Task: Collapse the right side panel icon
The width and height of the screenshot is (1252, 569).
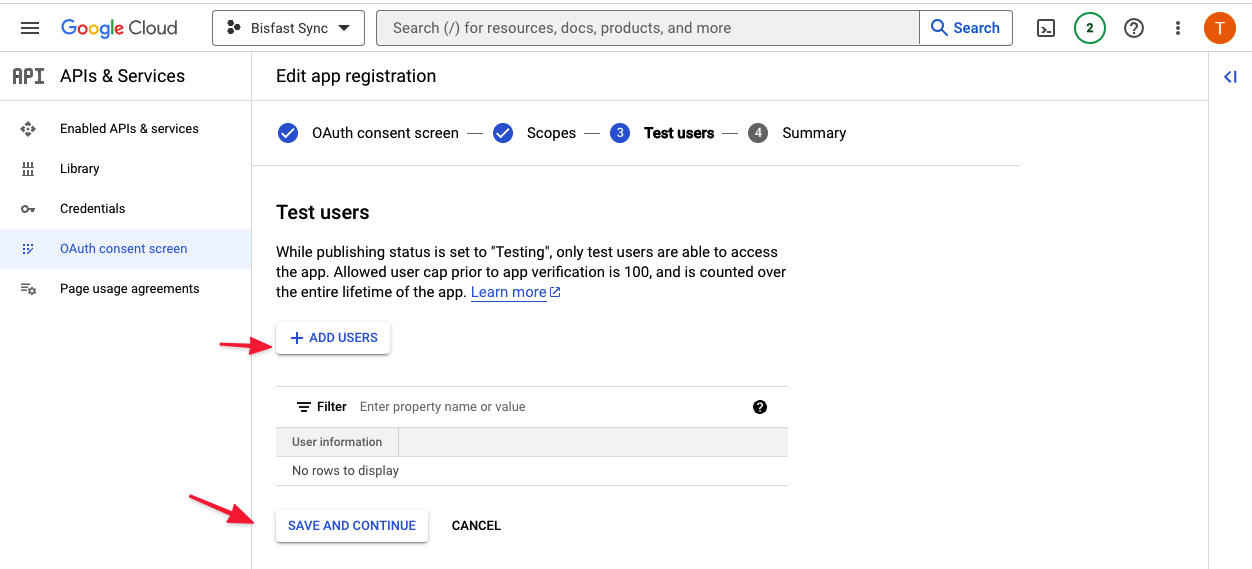Action: (1230, 77)
